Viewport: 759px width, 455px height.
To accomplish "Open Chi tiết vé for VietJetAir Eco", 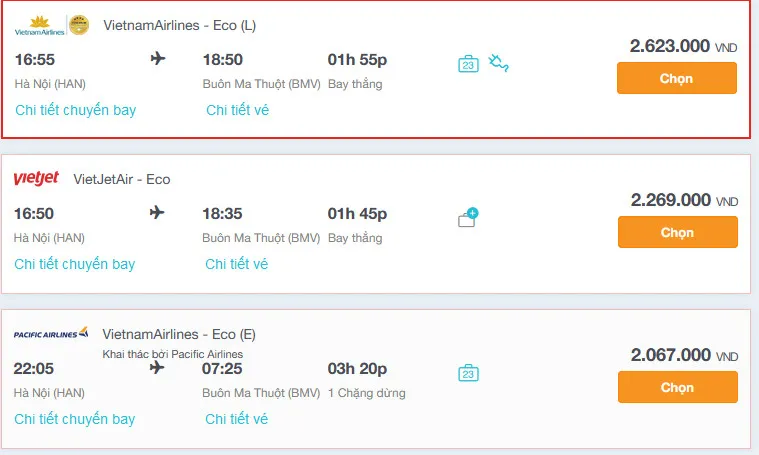I will [x=236, y=264].
